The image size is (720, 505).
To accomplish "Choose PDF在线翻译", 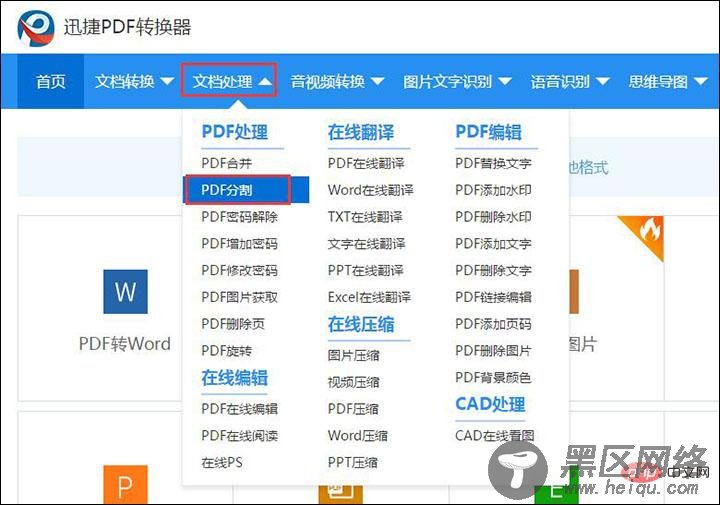I will coord(366,163).
